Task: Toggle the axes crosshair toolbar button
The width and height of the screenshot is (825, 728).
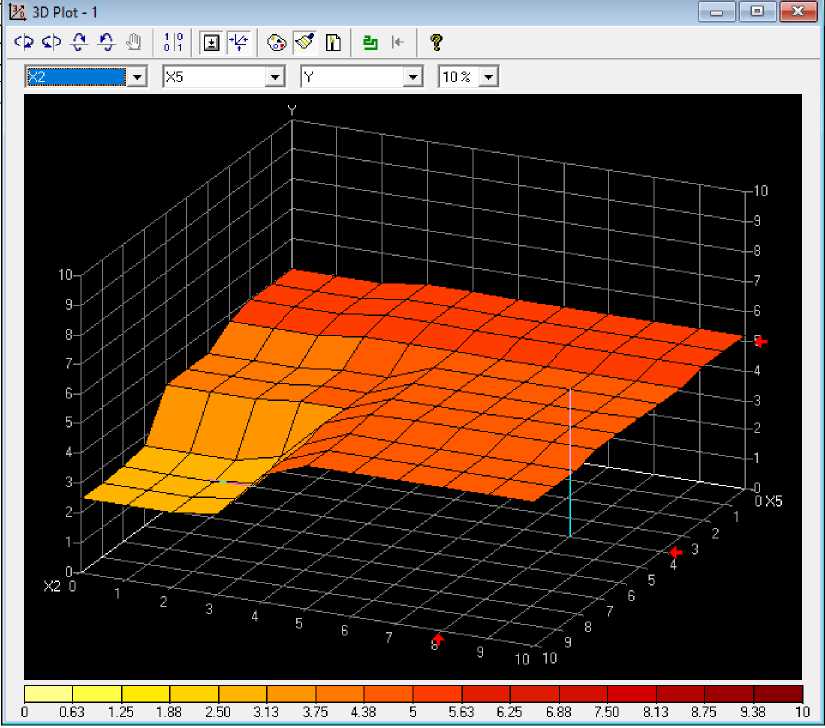Action: [x=238, y=42]
